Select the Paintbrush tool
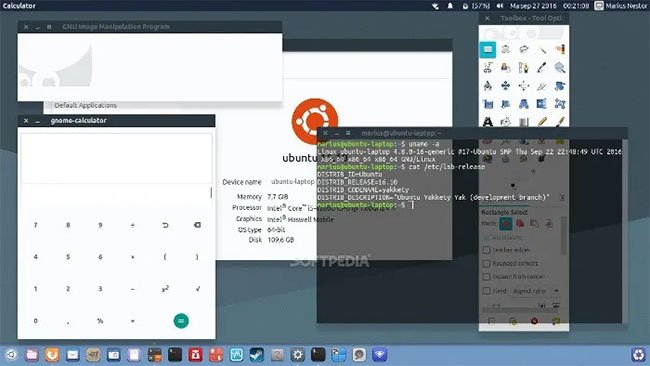 [560, 121]
